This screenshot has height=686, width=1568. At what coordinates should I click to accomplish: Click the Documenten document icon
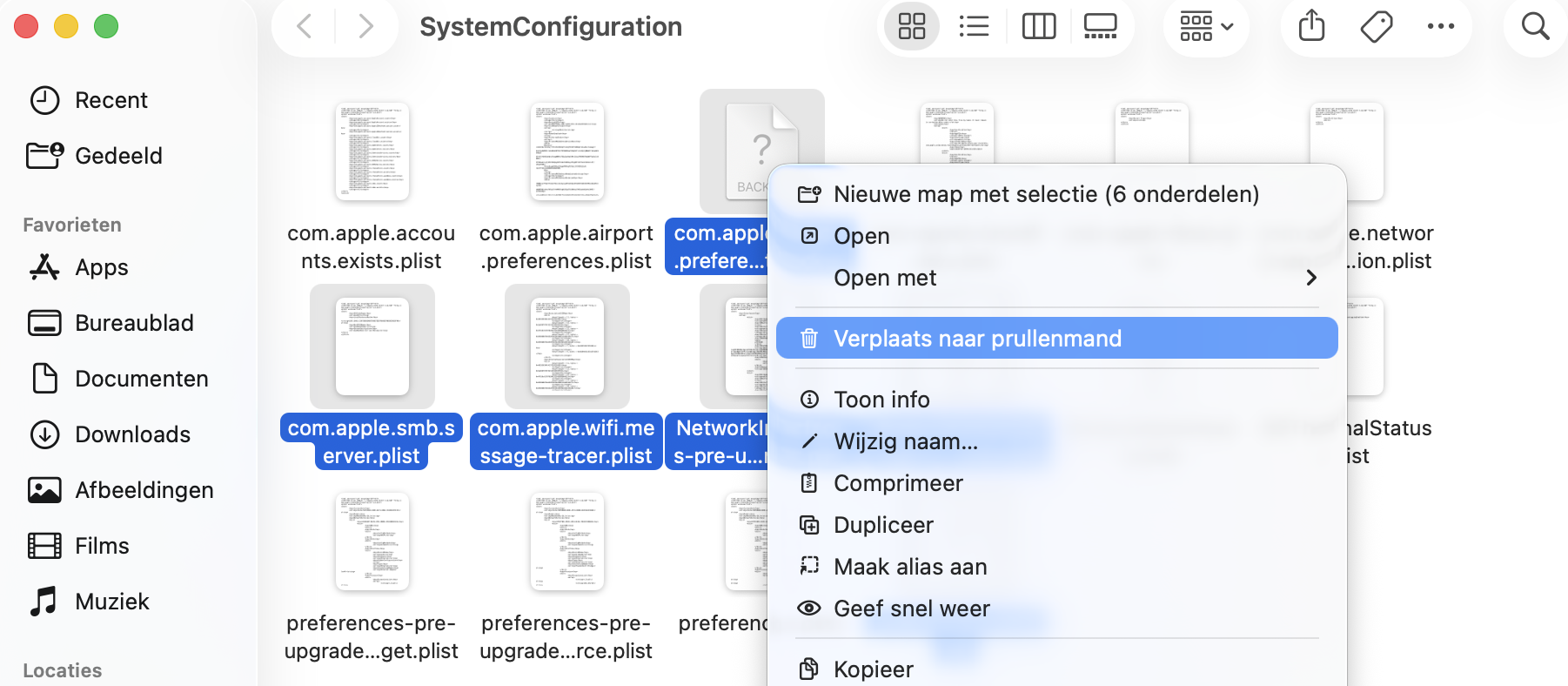pos(44,379)
